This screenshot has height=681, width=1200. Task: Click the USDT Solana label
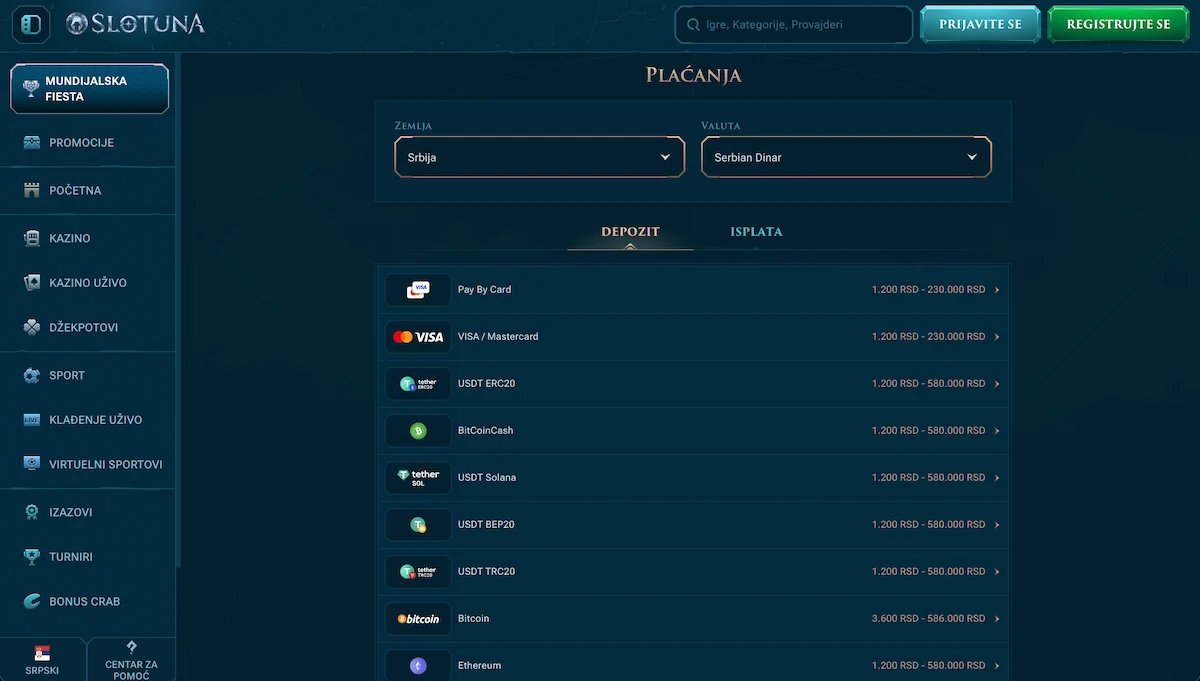(487, 478)
